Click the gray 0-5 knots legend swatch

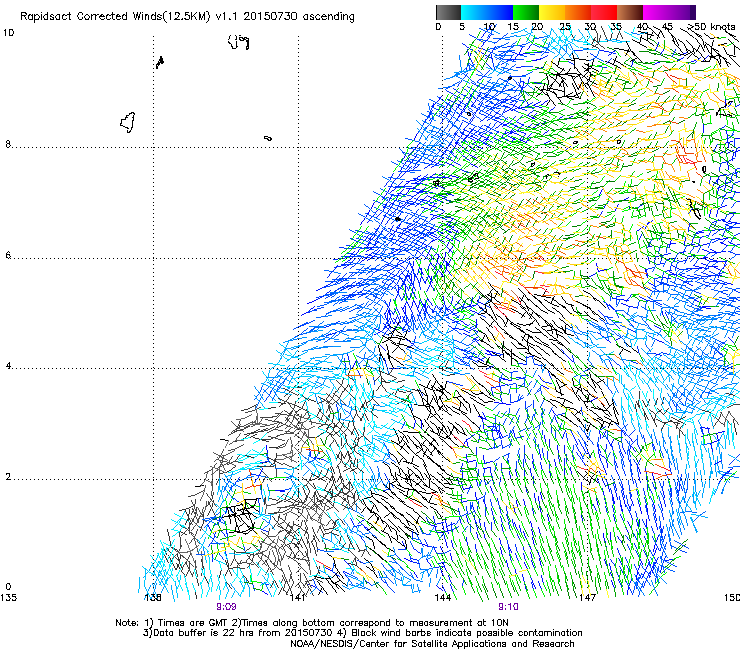[448, 12]
